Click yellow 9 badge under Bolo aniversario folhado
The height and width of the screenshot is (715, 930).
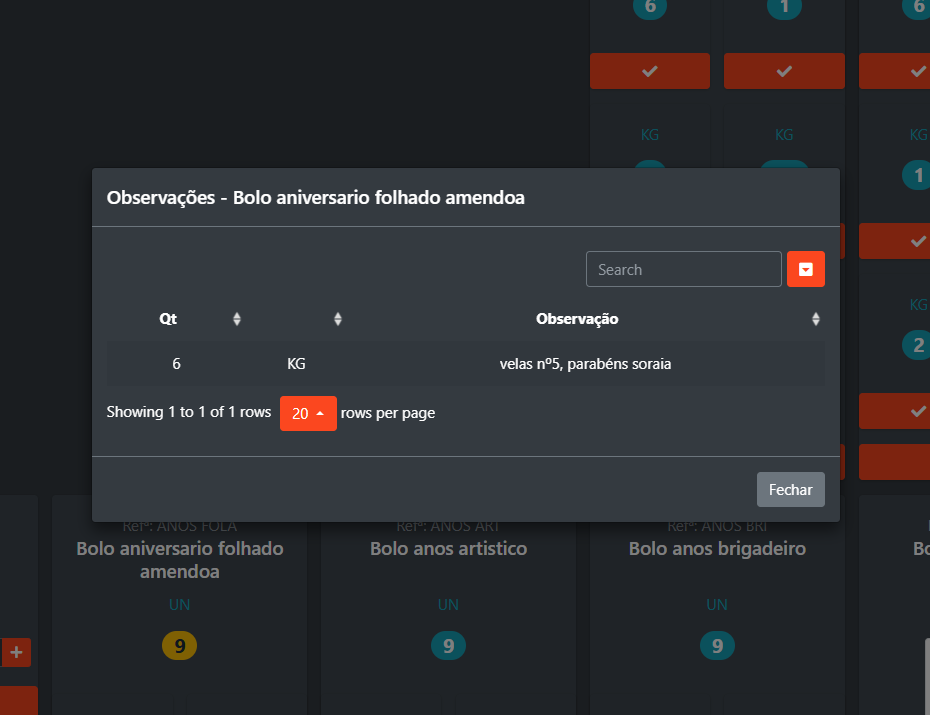(x=180, y=646)
